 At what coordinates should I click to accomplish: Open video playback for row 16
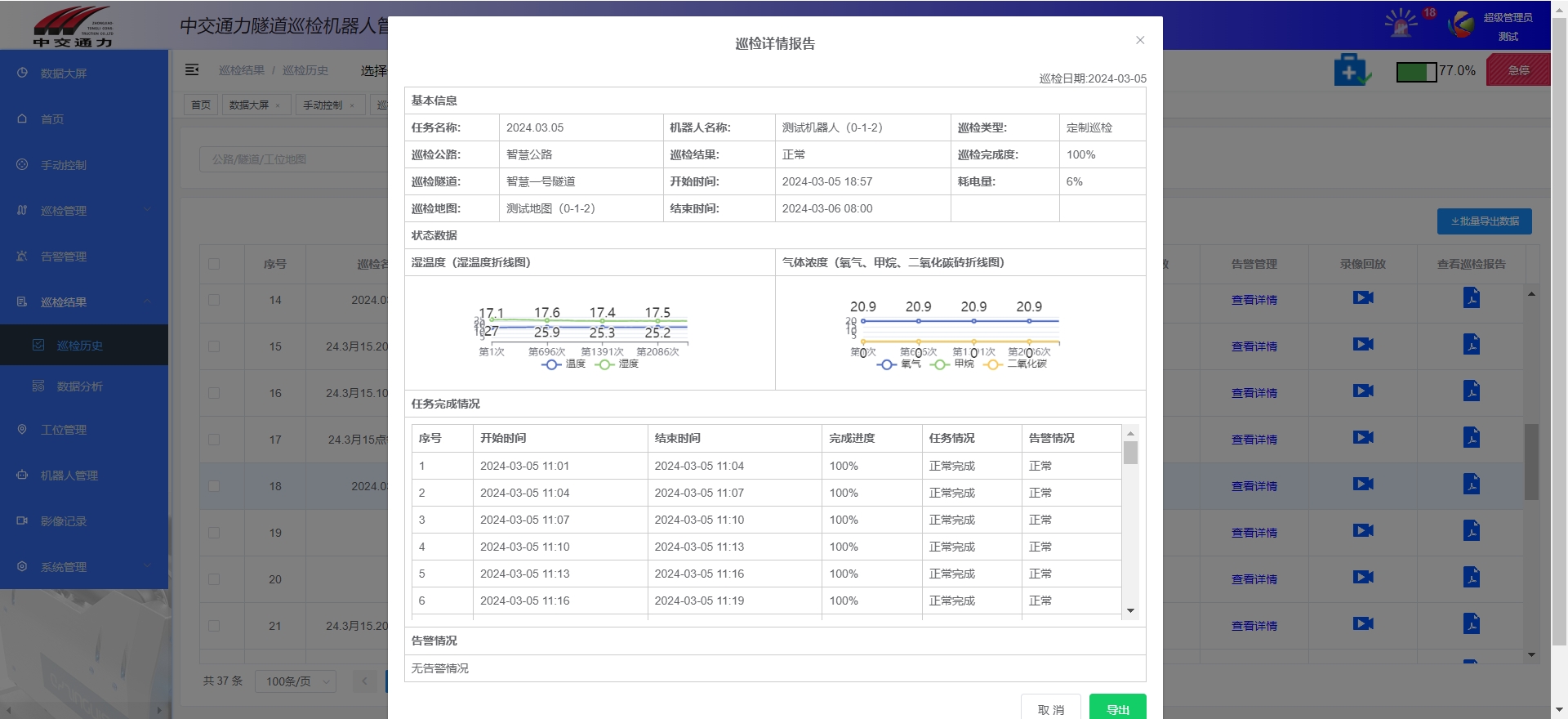point(1362,391)
